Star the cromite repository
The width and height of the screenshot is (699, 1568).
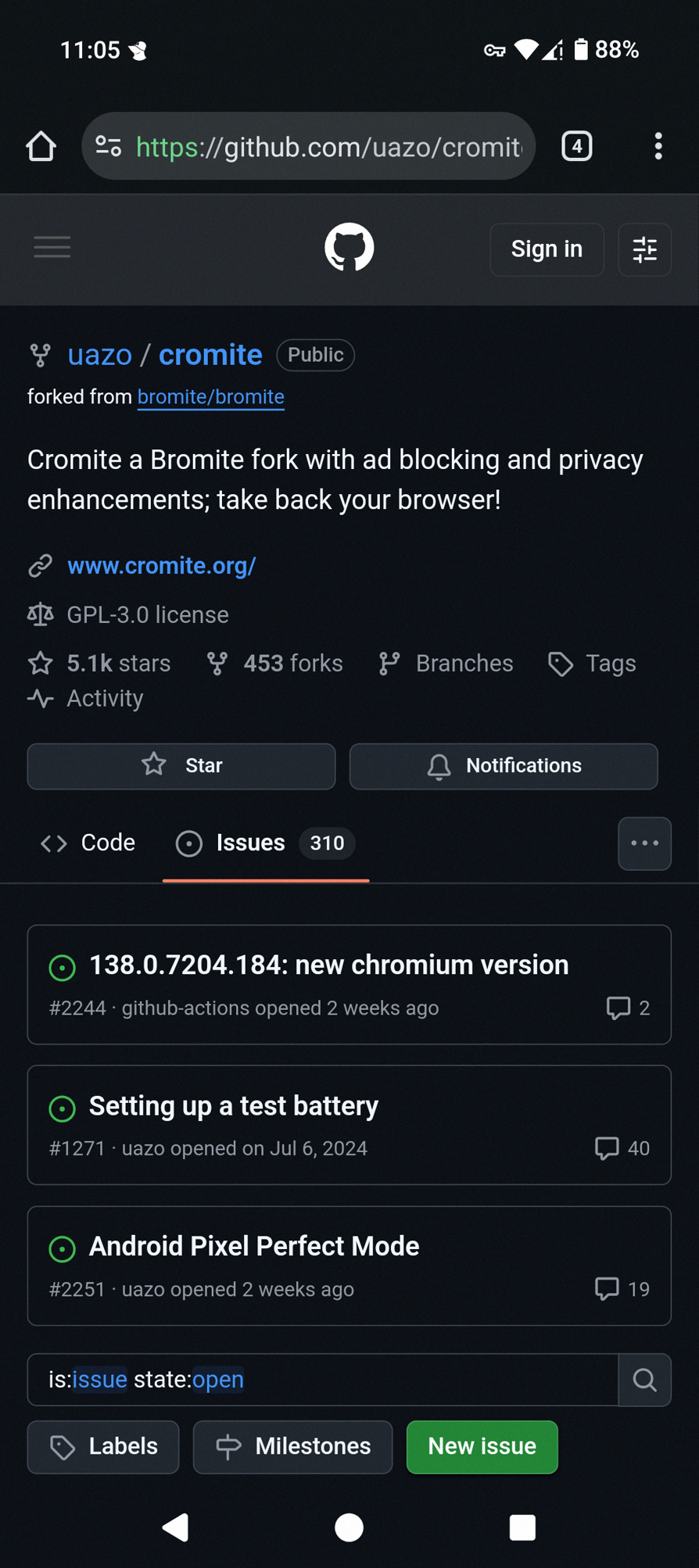pos(181,766)
